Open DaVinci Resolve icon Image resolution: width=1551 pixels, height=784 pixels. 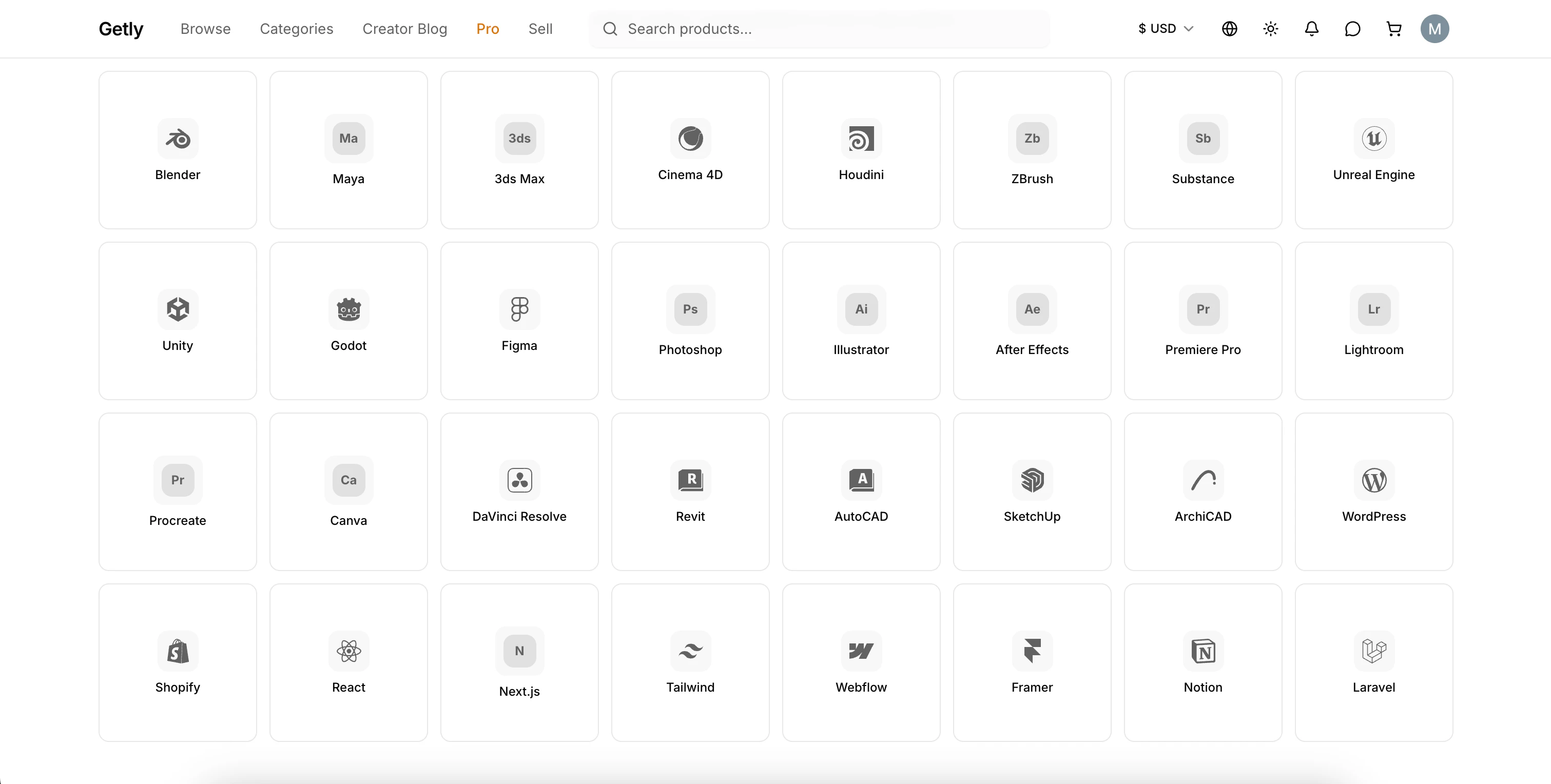point(519,481)
